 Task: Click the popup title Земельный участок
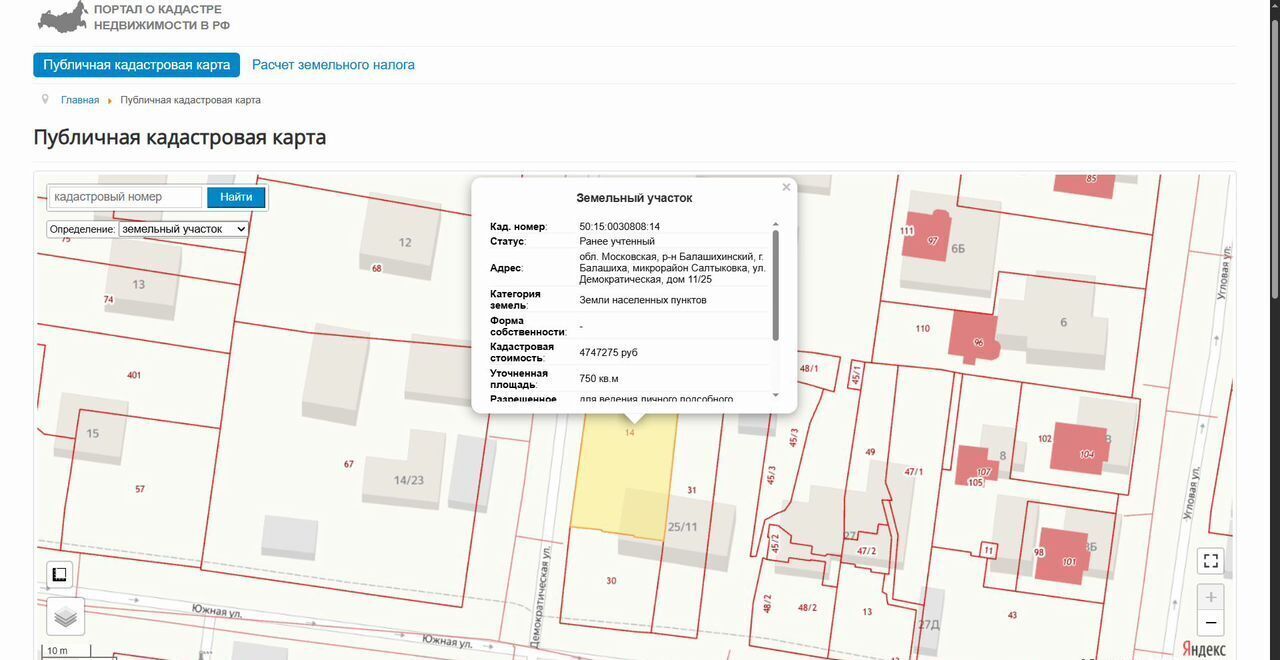click(634, 198)
